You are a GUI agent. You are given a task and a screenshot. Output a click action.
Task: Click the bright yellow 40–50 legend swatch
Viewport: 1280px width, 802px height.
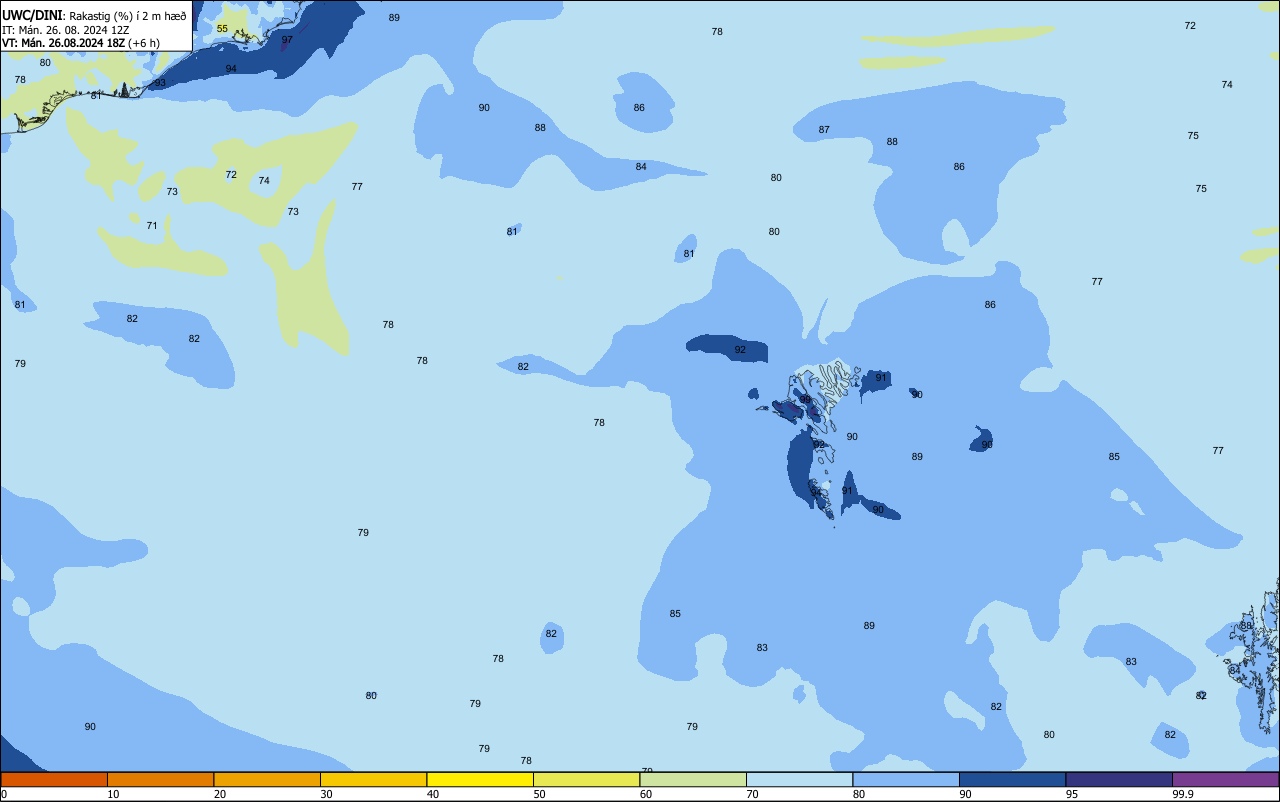click(x=480, y=779)
